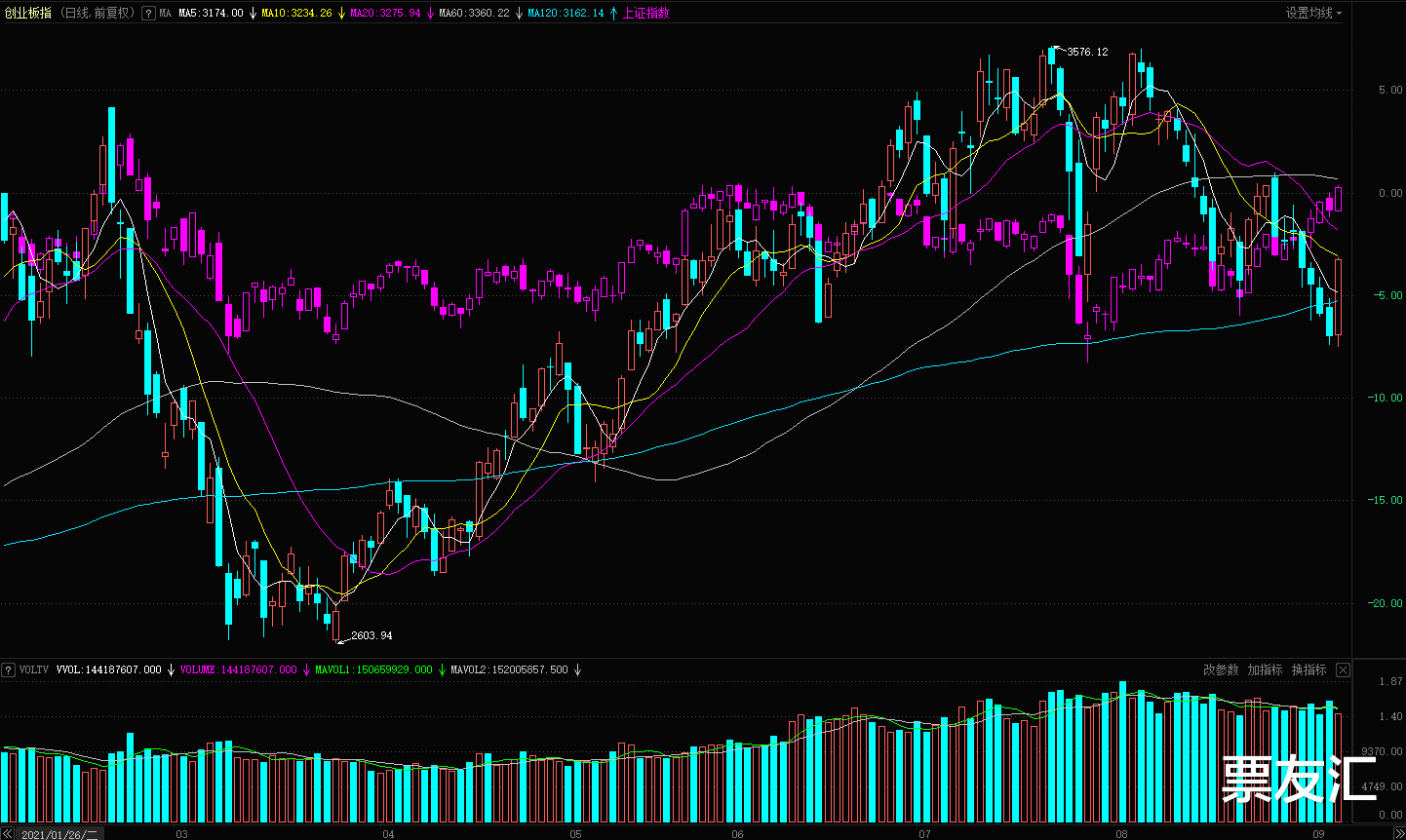Click the 09 month label on time axis
Viewport: 1406px width, 840px height.
click(1318, 834)
